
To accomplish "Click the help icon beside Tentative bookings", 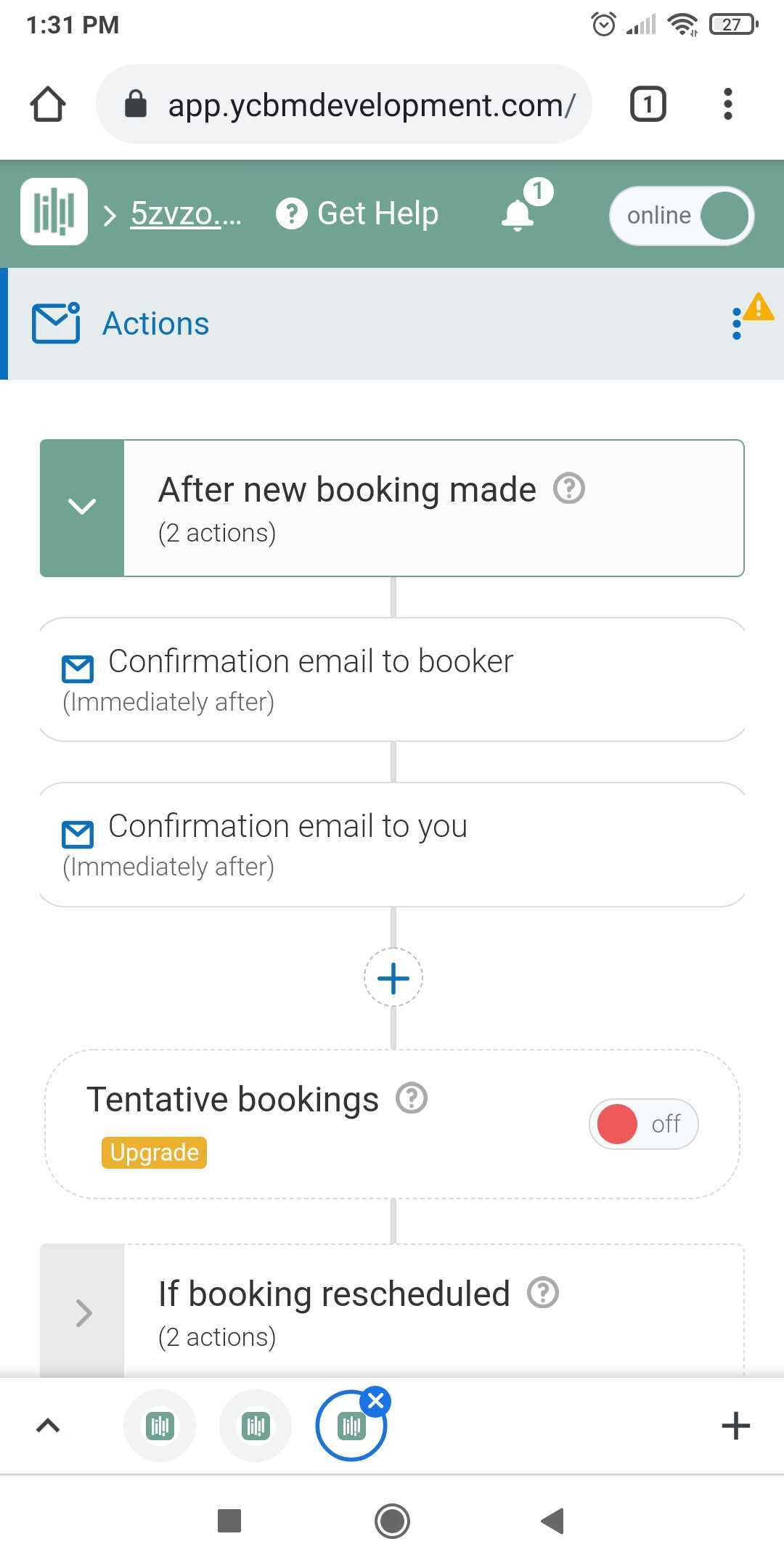I will point(412,1098).
